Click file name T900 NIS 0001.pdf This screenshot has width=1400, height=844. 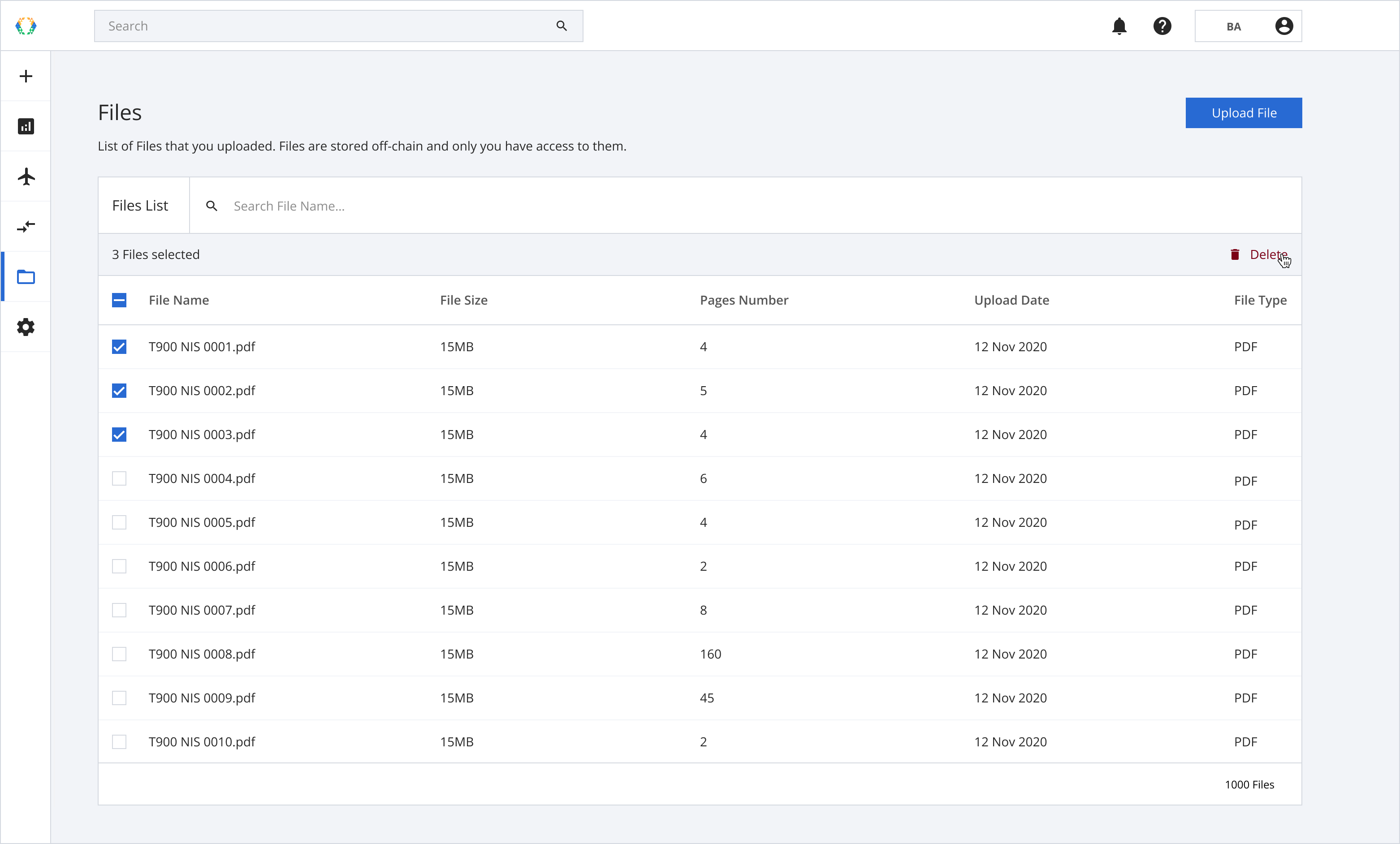(x=202, y=347)
